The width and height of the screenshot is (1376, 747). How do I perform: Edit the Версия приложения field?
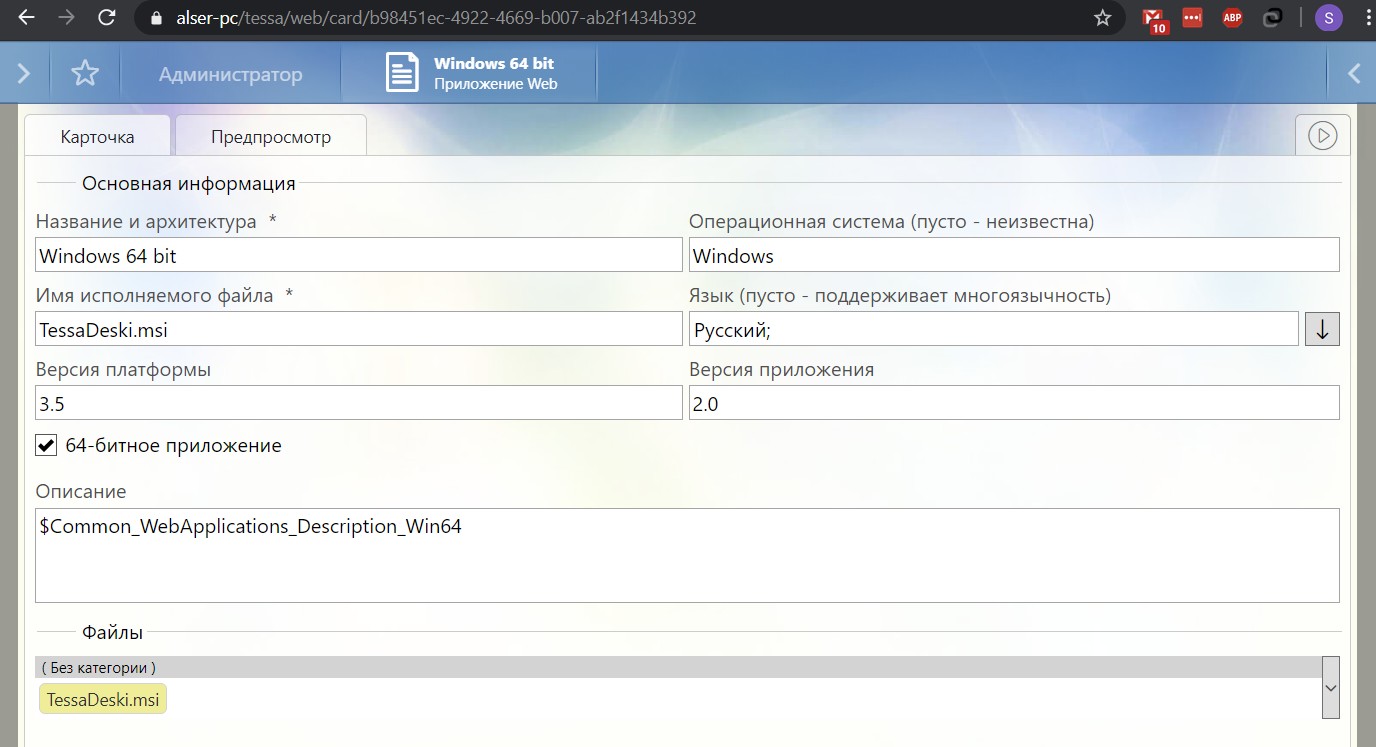pyautogui.click(x=1014, y=403)
